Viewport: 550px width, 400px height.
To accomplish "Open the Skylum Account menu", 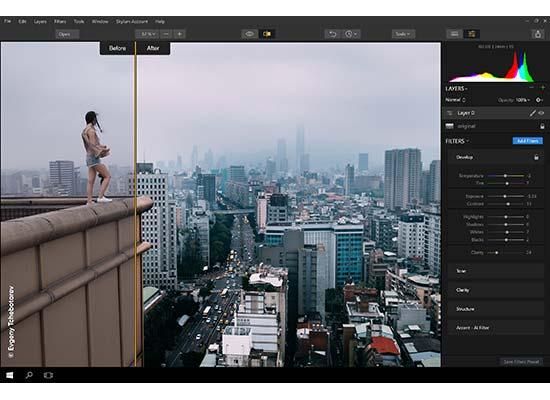I will pos(132,21).
